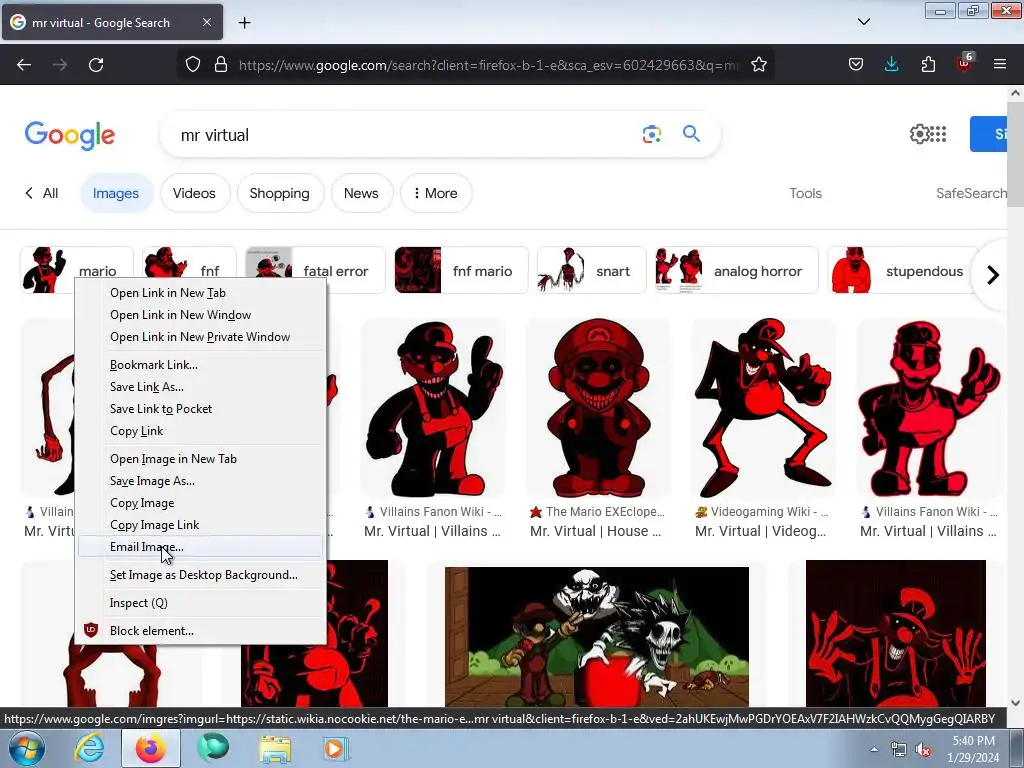Select the 'fatal error' suggestion chip
Viewport: 1024px width, 768px height.
click(x=314, y=270)
